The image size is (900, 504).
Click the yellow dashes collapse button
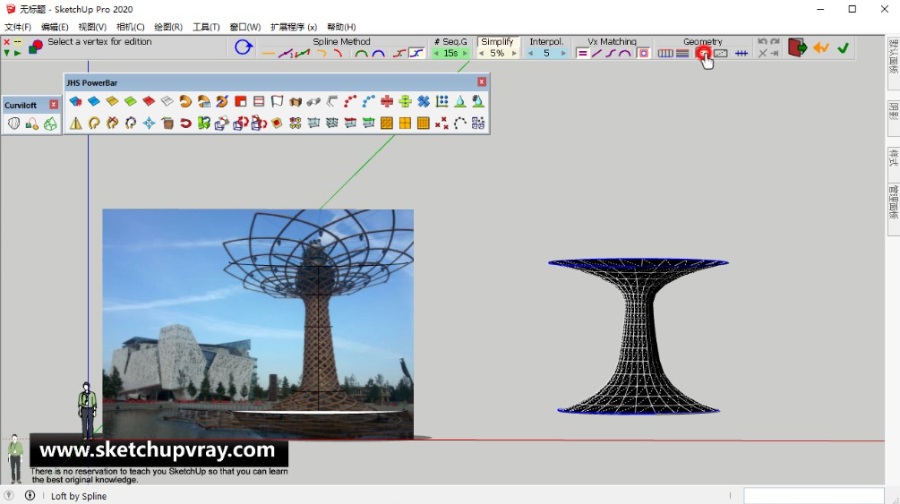[x=18, y=42]
